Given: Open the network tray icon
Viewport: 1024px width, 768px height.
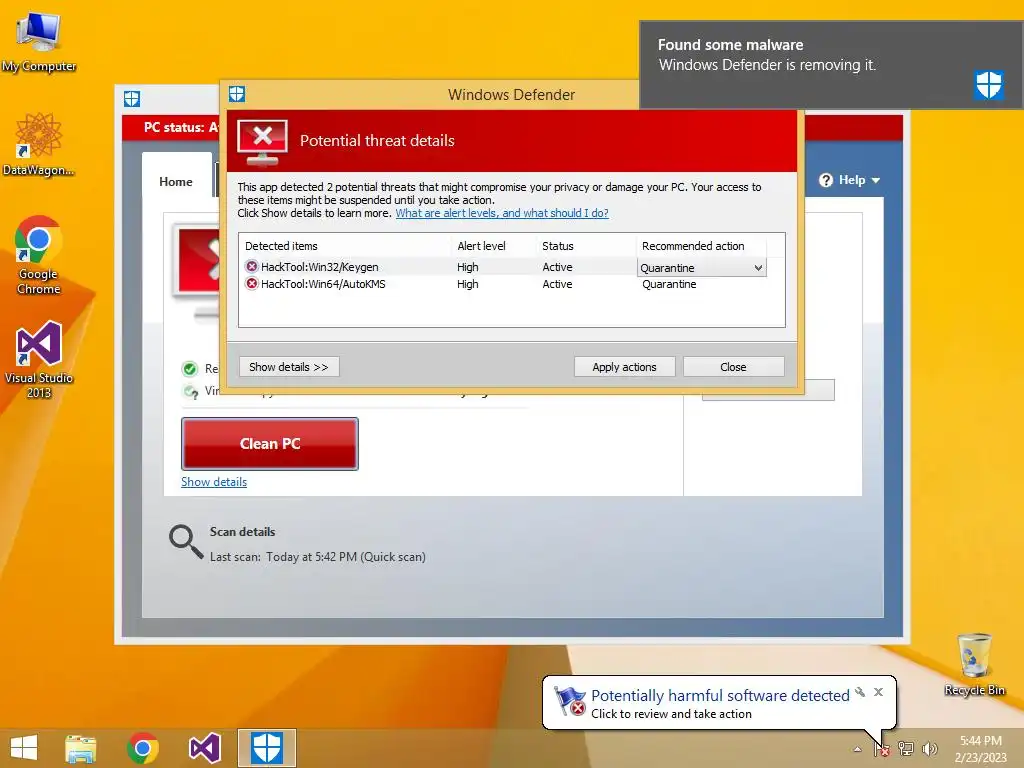Looking at the screenshot, I should tap(906, 749).
